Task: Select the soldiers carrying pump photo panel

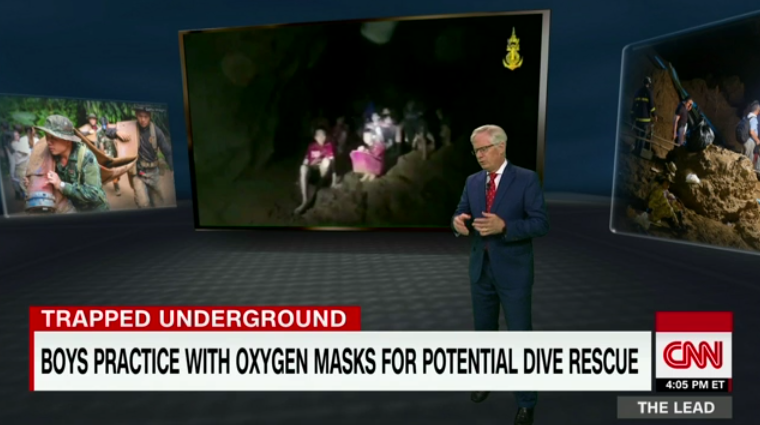Action: pyautogui.click(x=86, y=154)
